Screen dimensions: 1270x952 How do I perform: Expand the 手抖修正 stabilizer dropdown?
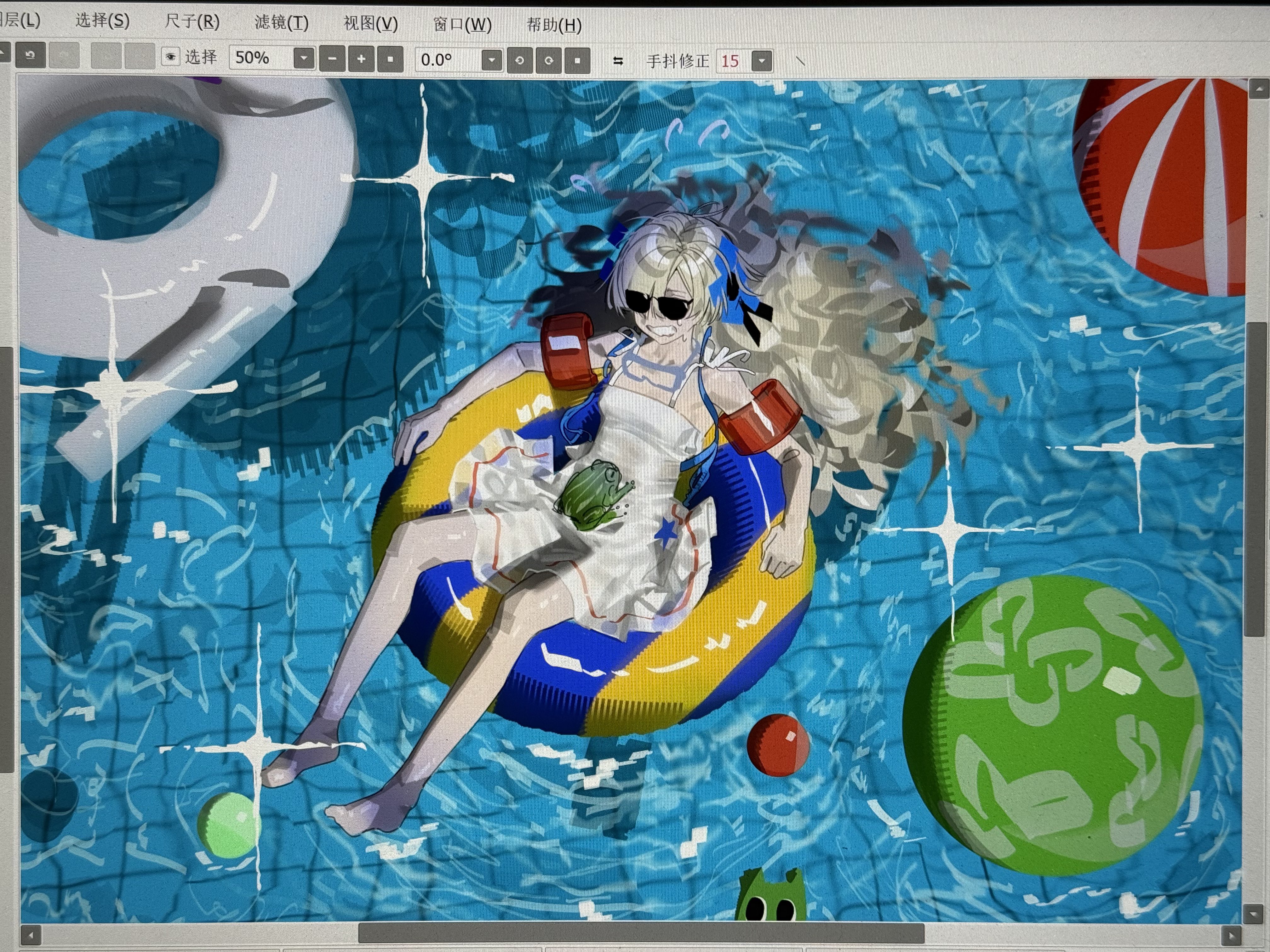tap(762, 61)
